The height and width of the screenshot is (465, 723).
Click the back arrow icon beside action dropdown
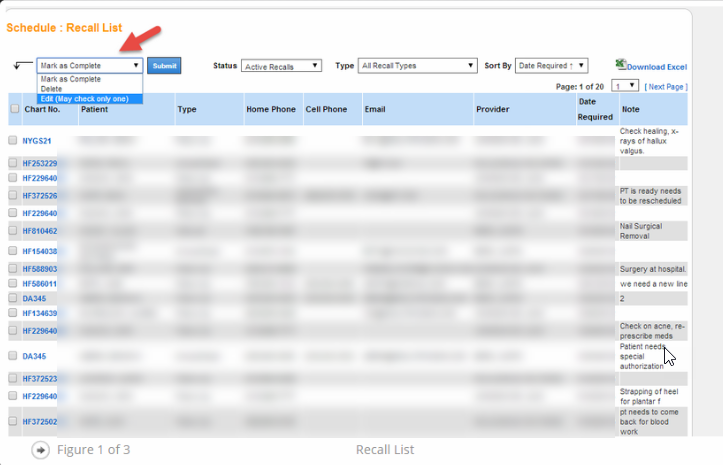tap(22, 66)
